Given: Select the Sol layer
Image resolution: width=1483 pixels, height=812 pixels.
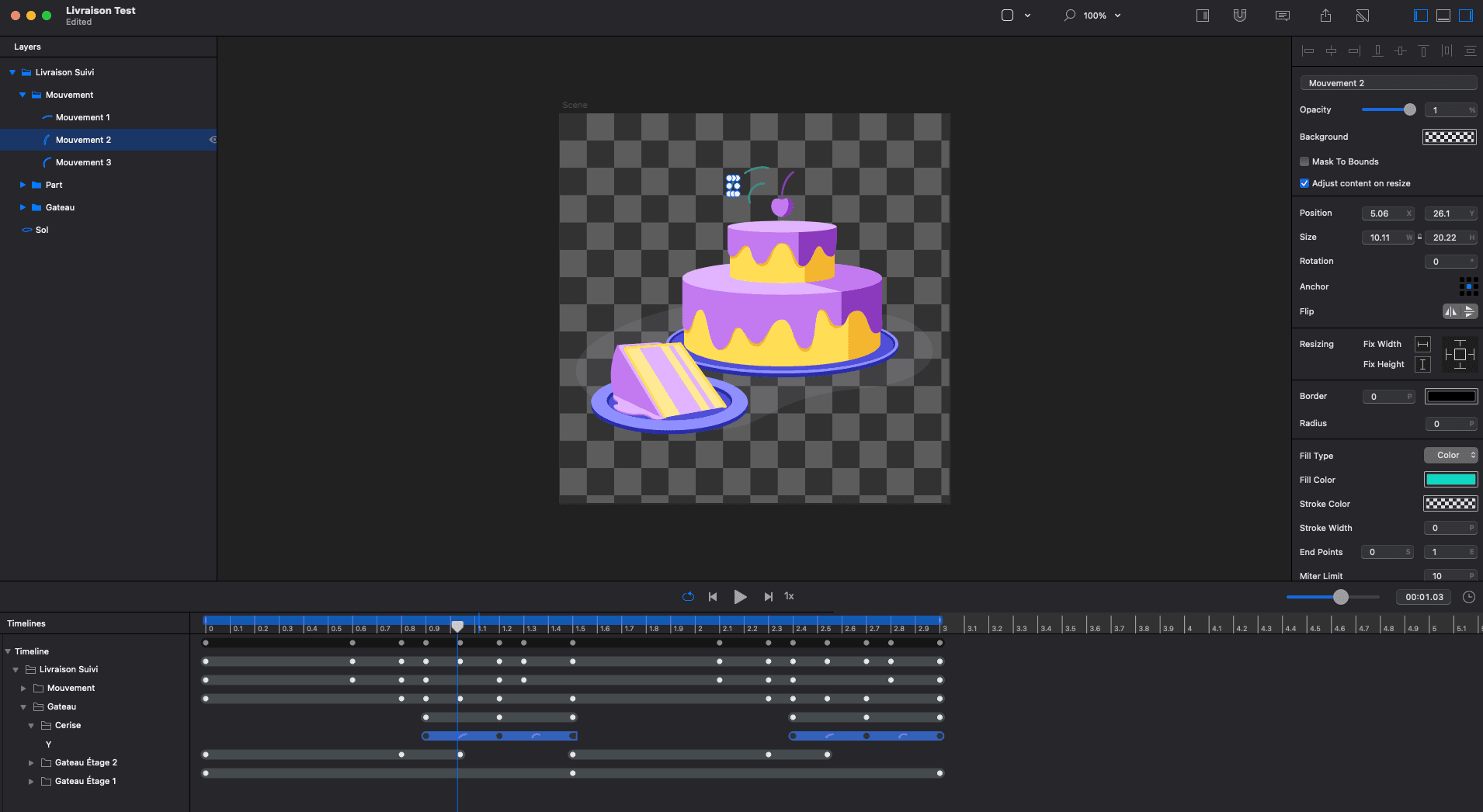Looking at the screenshot, I should pyautogui.click(x=108, y=230).
